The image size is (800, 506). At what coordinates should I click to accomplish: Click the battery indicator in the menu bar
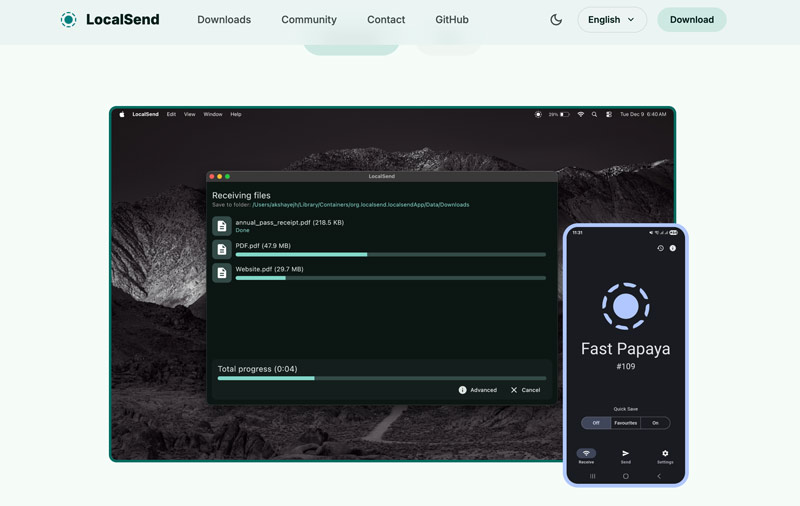[559, 114]
